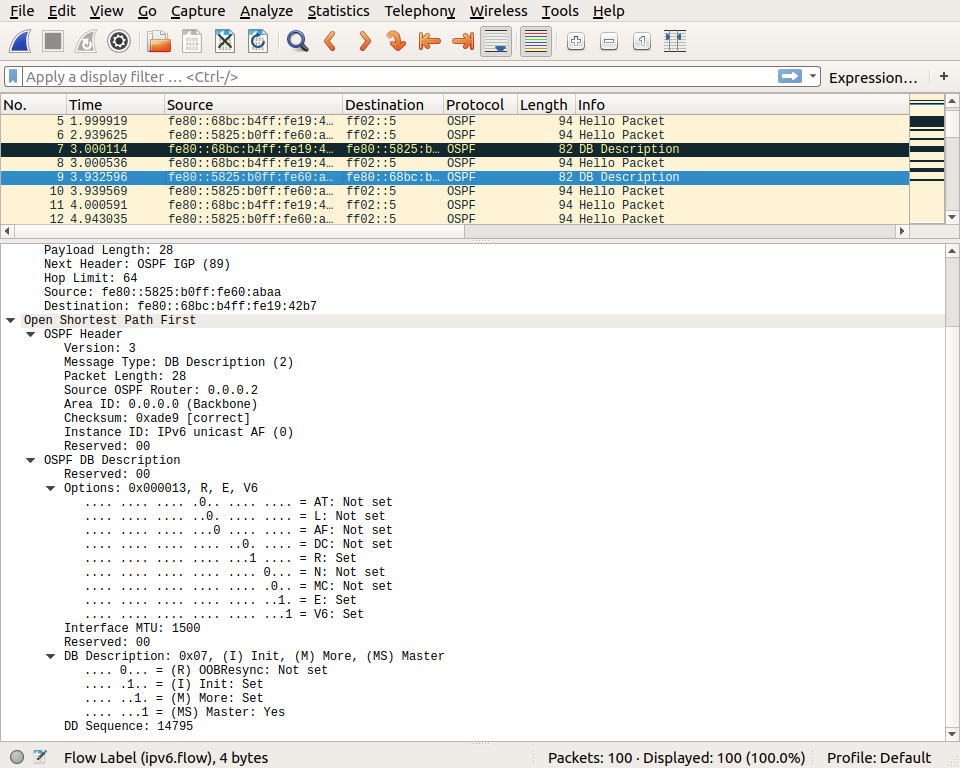The image size is (960, 768).
Task: Find a packet with magnifier icon
Action: pyautogui.click(x=298, y=42)
